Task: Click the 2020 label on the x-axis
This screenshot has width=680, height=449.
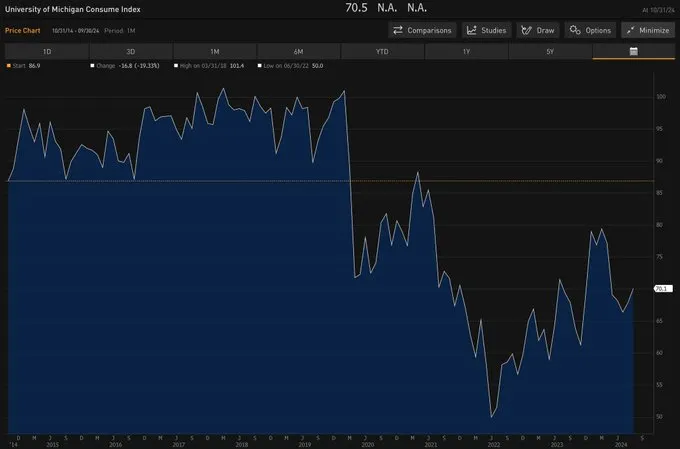Action: (x=367, y=445)
